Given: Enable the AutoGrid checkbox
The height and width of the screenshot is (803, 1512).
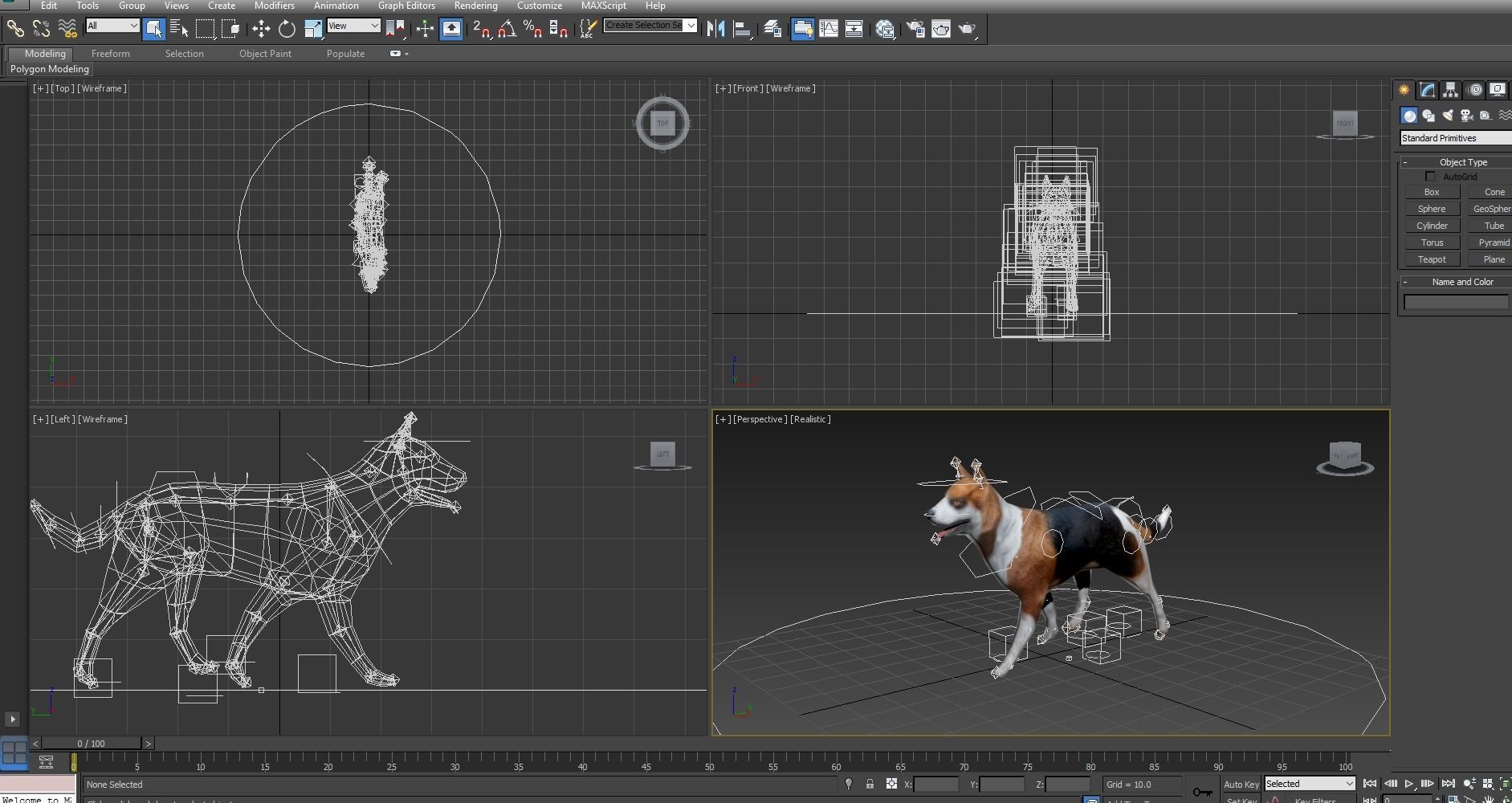Looking at the screenshot, I should (1430, 177).
